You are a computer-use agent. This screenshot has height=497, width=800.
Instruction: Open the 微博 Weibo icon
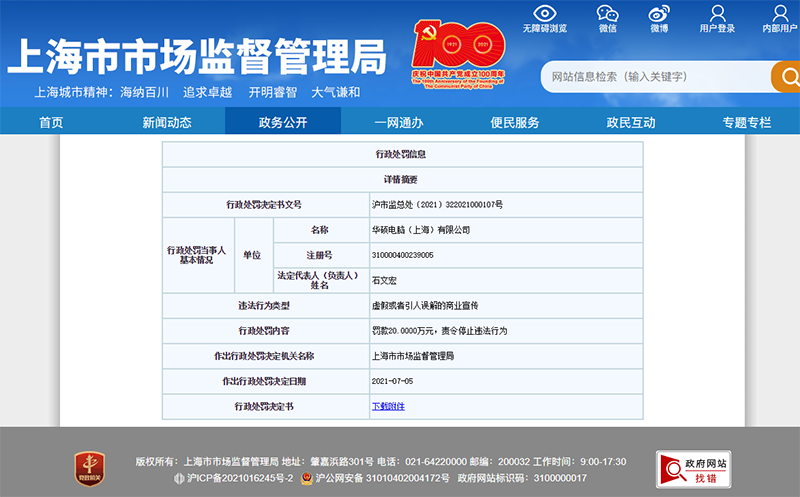[x=658, y=15]
